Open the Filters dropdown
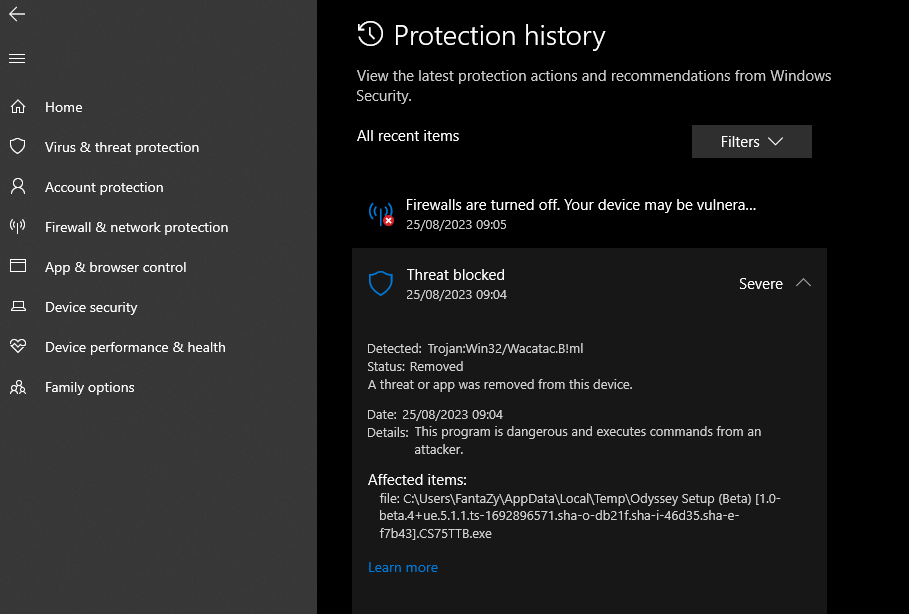This screenshot has width=909, height=614. tap(751, 141)
